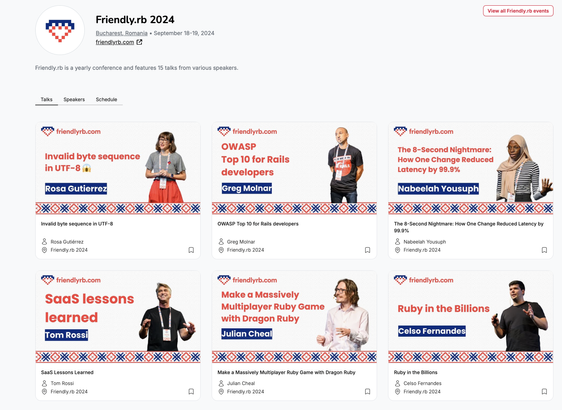562x410 pixels.
Task: Click the Julian Cheal speaker name link
Action: (x=241, y=383)
